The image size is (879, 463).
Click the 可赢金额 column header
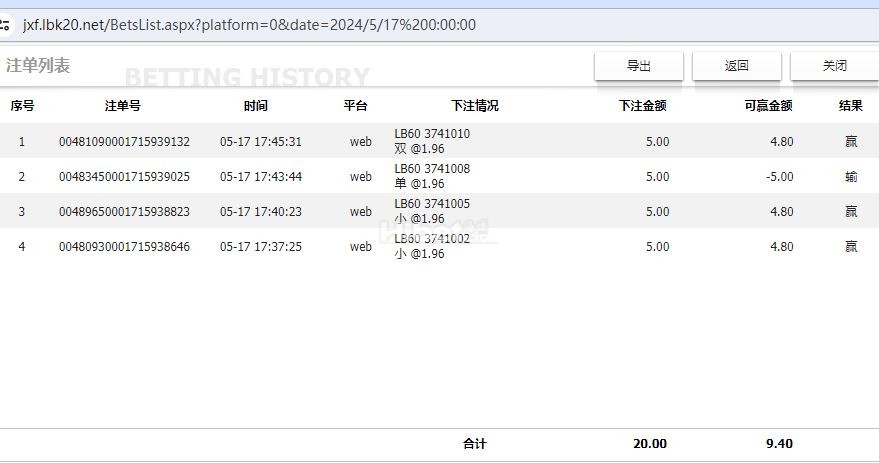coord(768,105)
